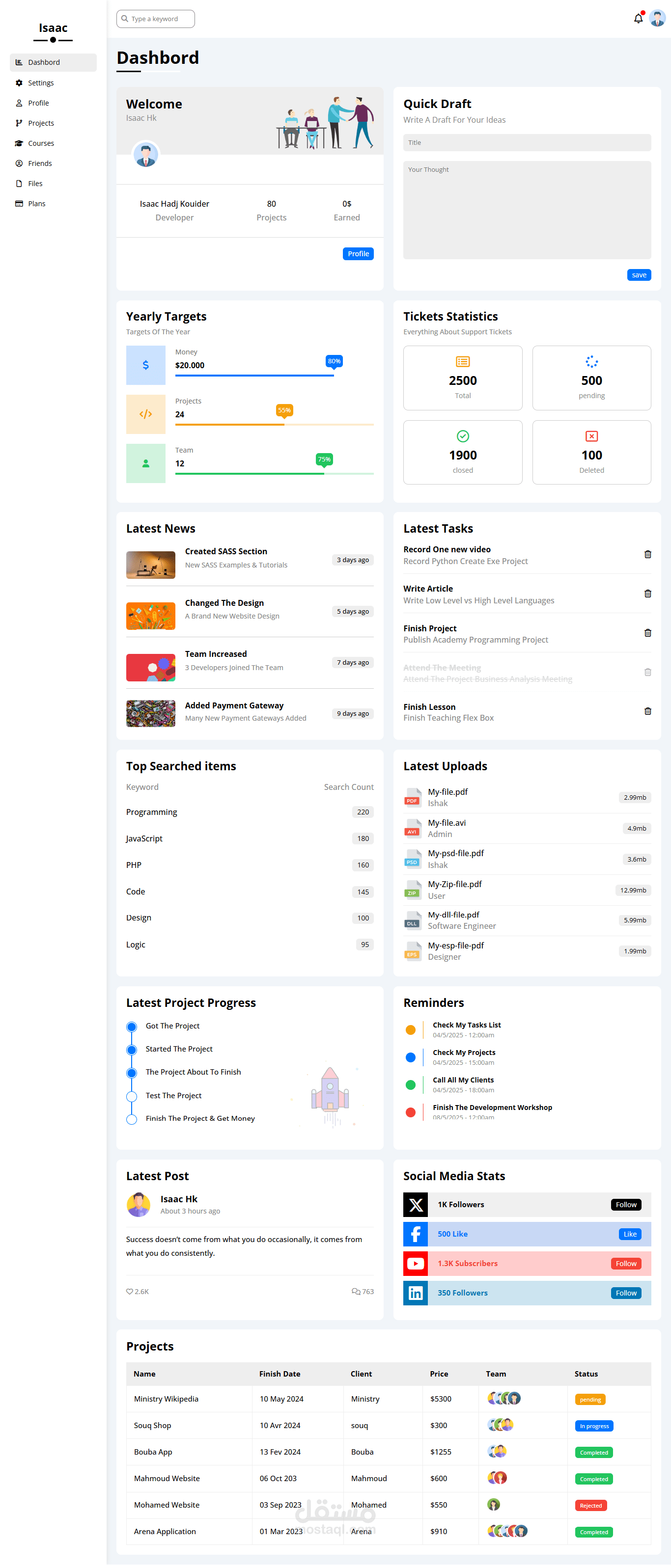Click the closed tickets checkmark icon

462,436
